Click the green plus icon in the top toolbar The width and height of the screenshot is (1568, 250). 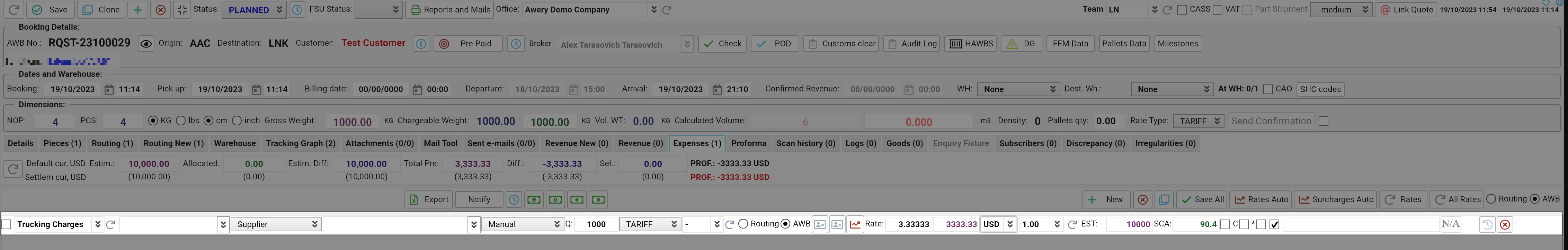tap(137, 10)
